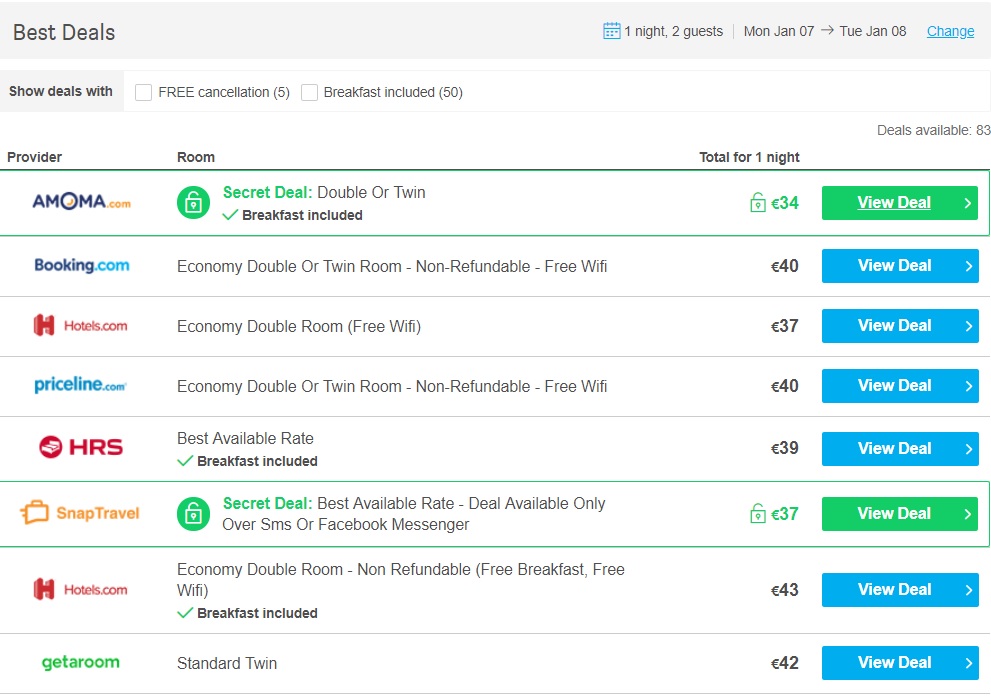991x697 pixels.
Task: View the AMOMA.com Secret Deal
Action: click(899, 203)
